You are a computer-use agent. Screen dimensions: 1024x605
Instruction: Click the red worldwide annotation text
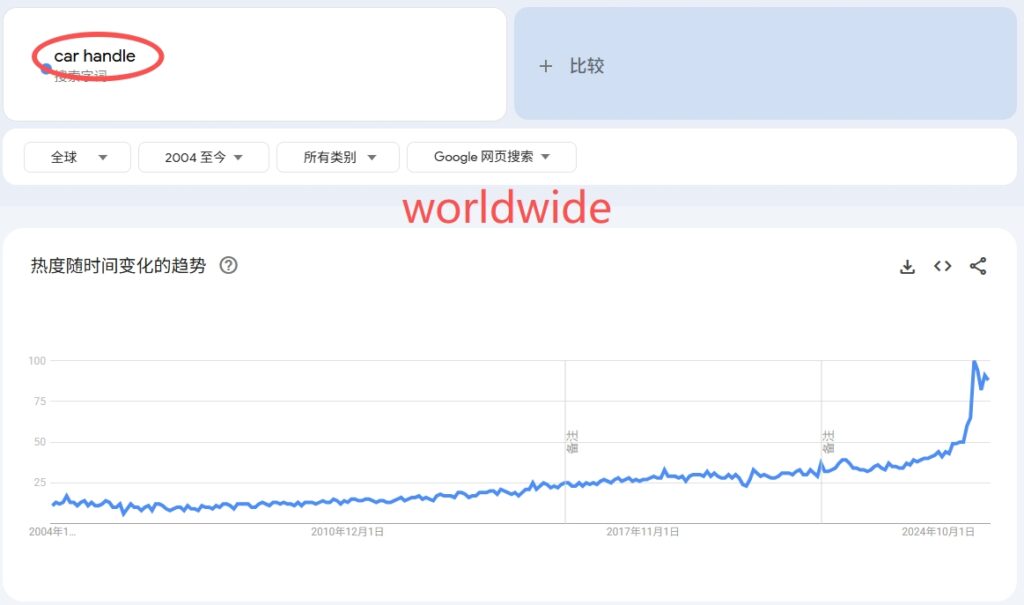[x=506, y=208]
